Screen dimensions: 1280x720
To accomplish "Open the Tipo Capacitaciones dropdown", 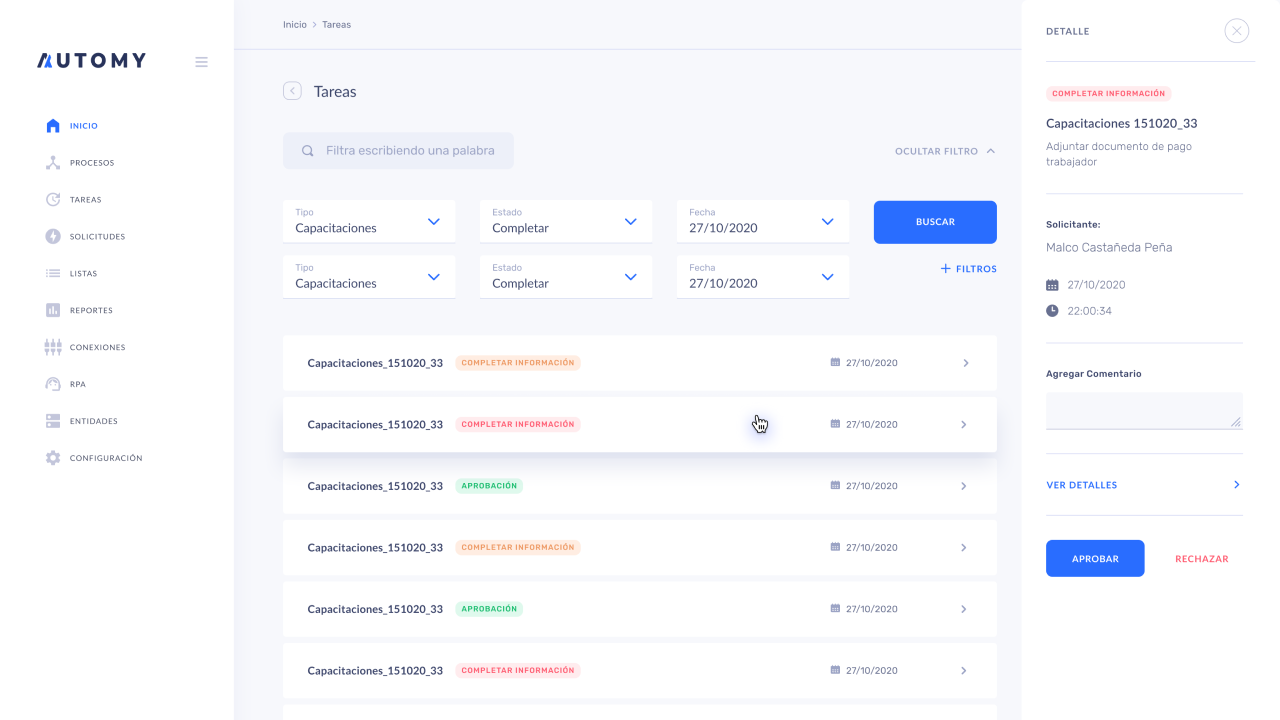I will 368,221.
